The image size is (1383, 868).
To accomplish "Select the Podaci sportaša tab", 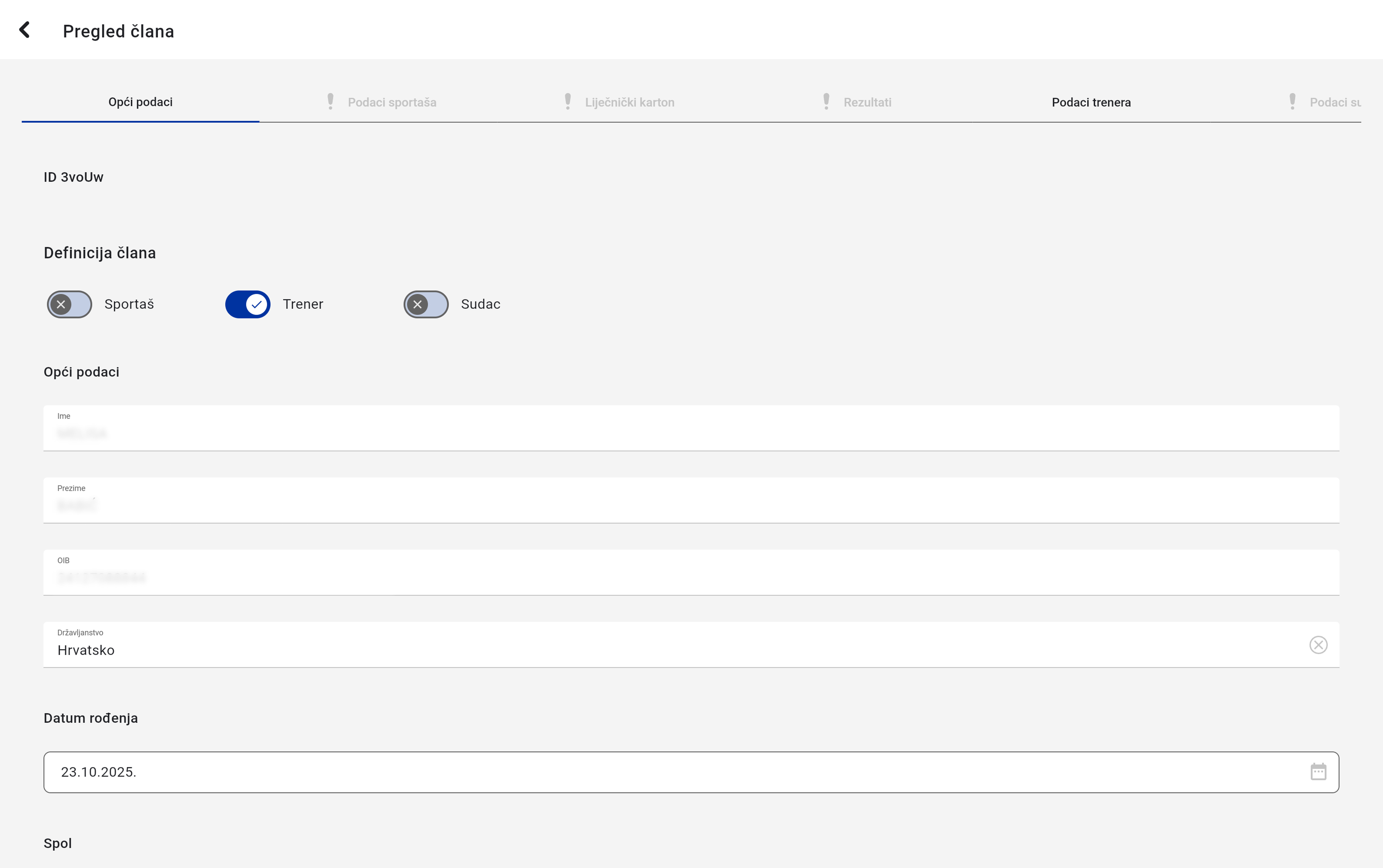I will click(x=392, y=102).
